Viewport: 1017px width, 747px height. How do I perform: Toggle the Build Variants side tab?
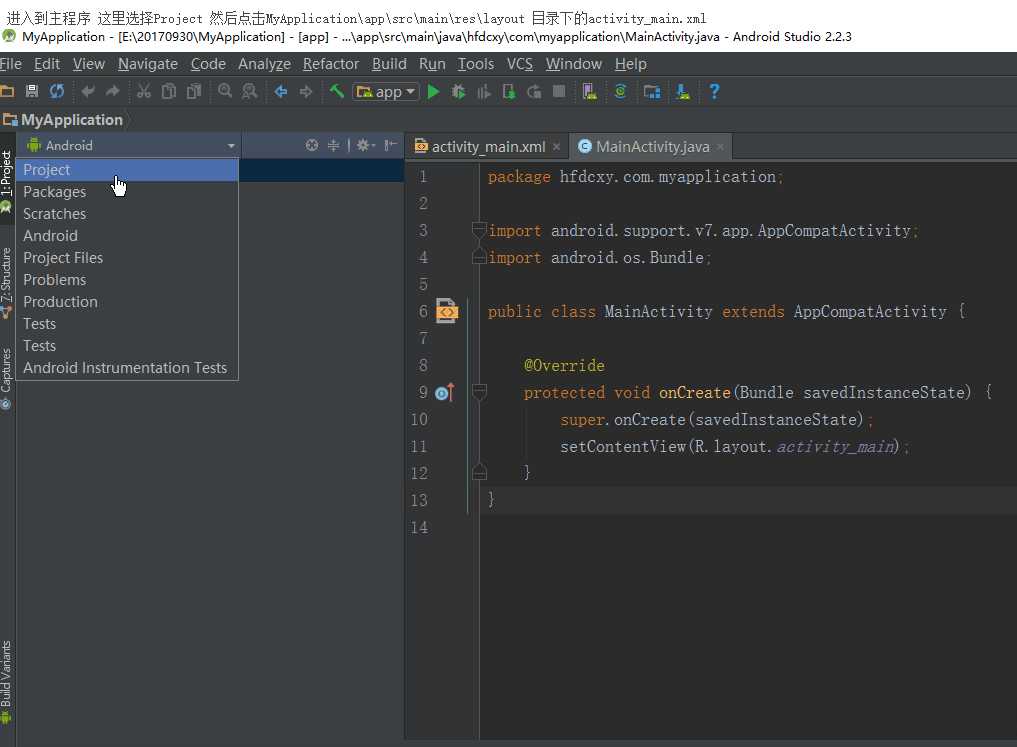click(6, 682)
